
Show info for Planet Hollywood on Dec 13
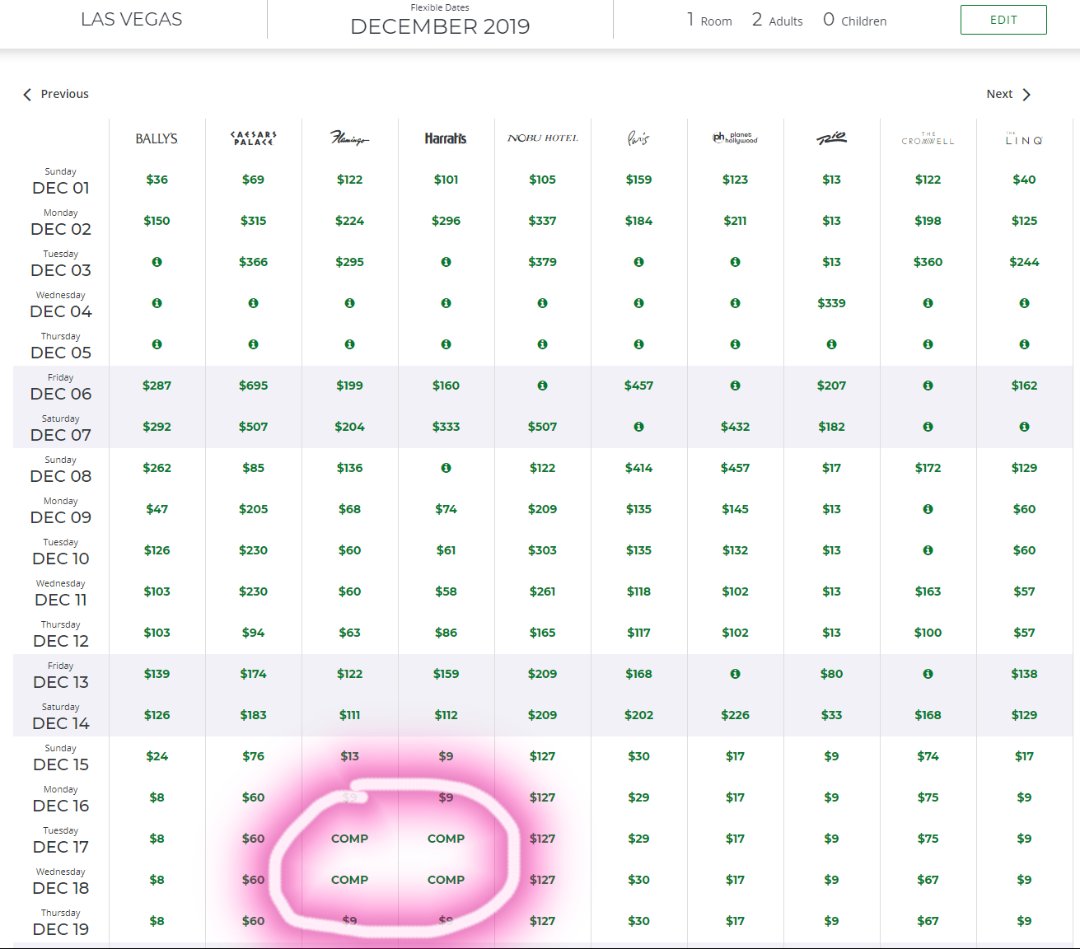click(735, 674)
